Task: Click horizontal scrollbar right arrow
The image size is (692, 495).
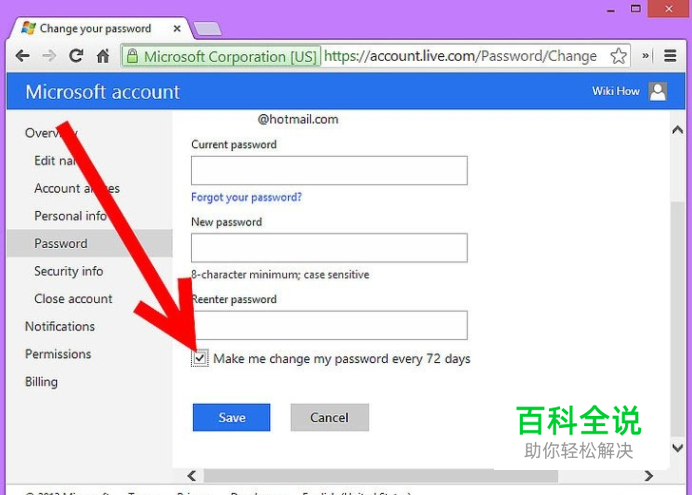Action: [648, 476]
